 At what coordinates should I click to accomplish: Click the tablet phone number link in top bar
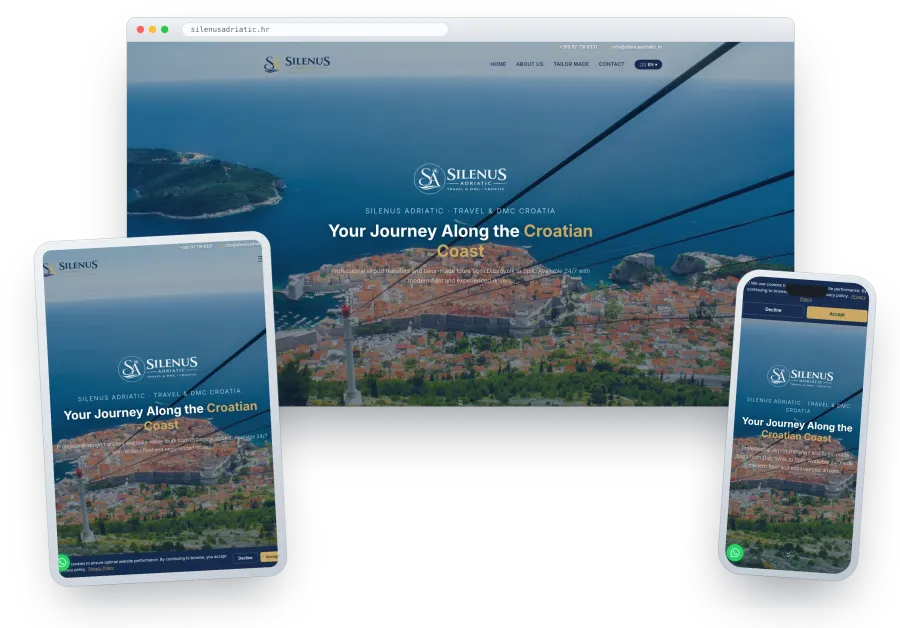196,247
